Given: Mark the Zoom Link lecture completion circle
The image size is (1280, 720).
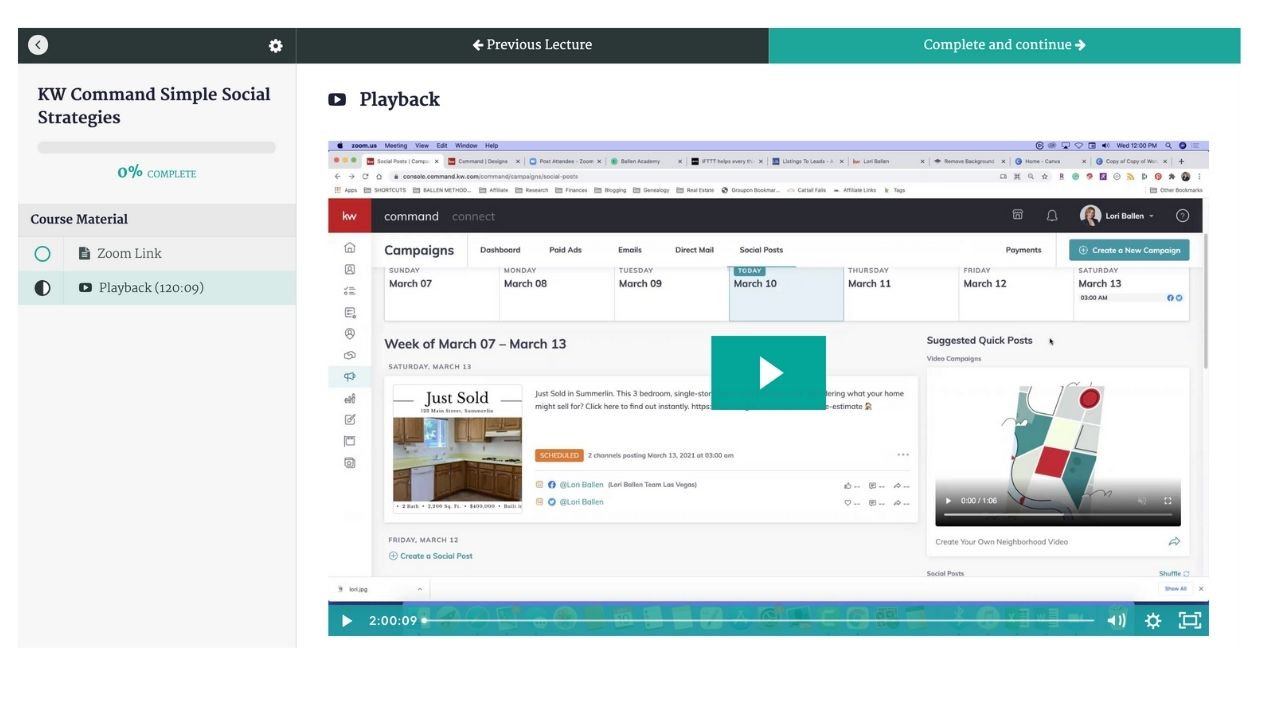Looking at the screenshot, I should click(42, 254).
